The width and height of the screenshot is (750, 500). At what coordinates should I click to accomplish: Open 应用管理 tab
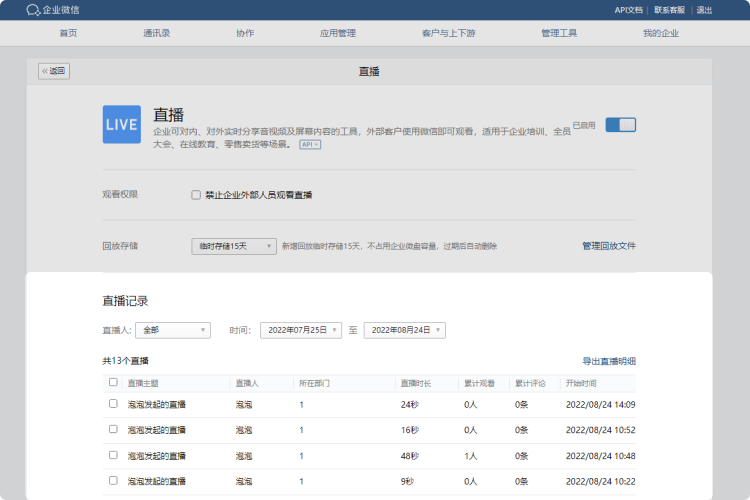[x=338, y=33]
